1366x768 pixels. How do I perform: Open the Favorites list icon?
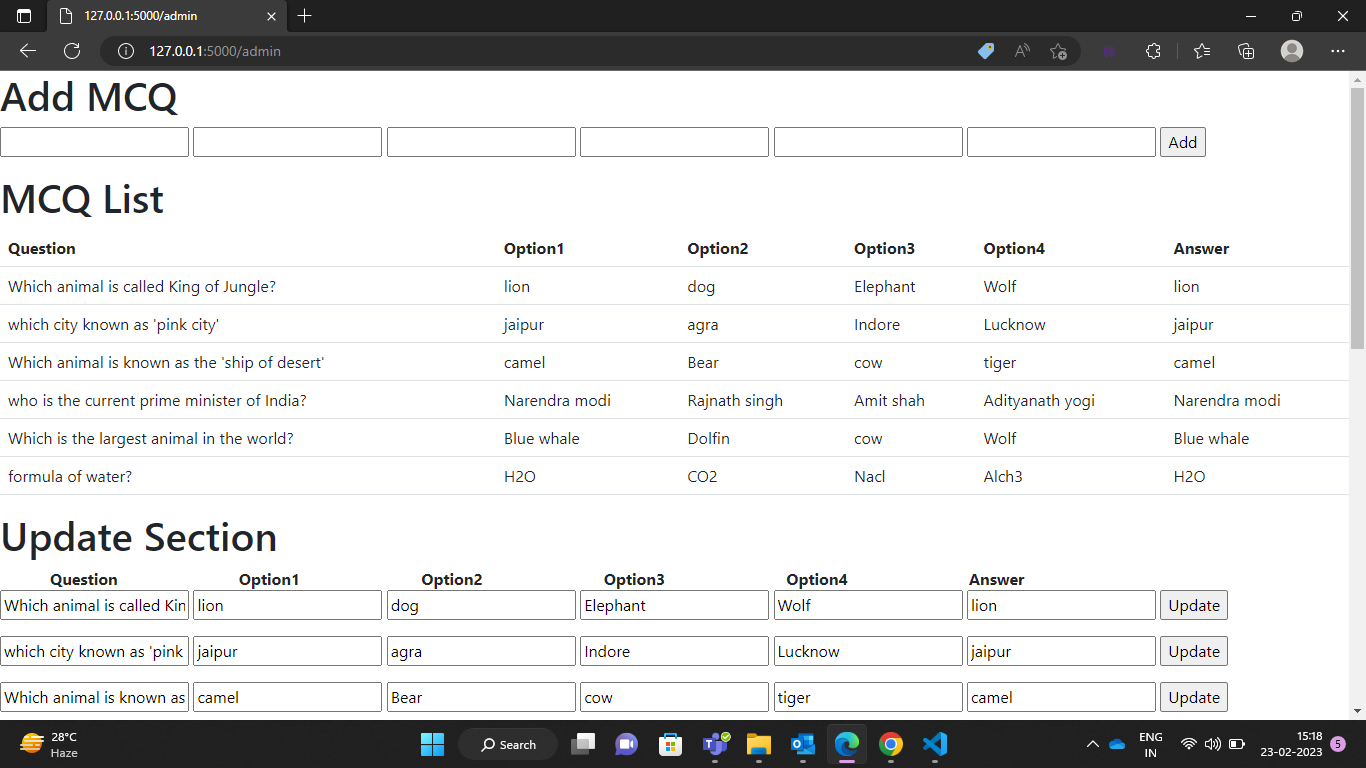tap(1201, 51)
